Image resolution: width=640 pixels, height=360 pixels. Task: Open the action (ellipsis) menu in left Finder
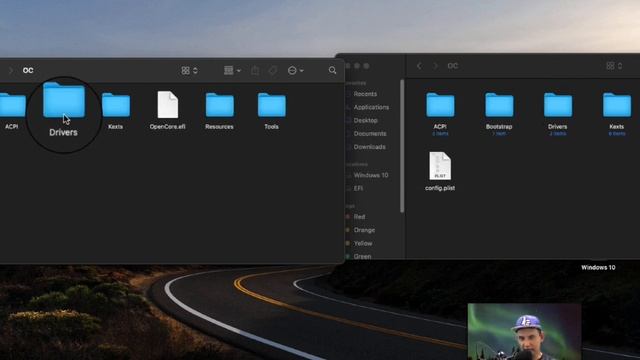[296, 71]
